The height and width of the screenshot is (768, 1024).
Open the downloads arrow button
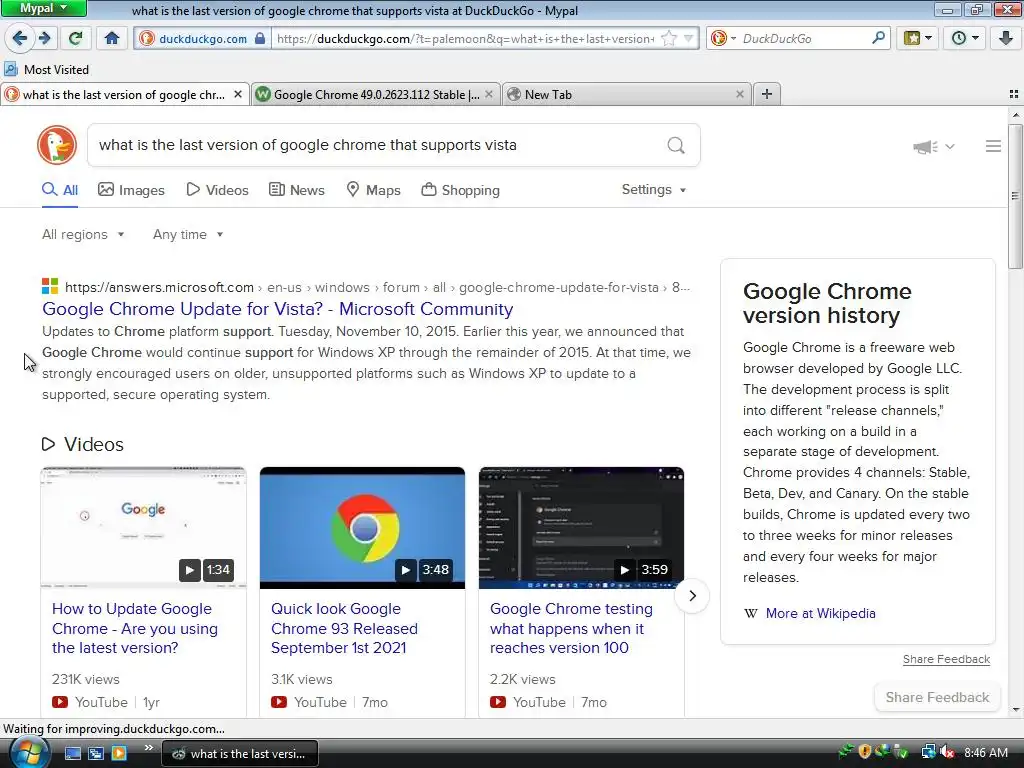1006,39
